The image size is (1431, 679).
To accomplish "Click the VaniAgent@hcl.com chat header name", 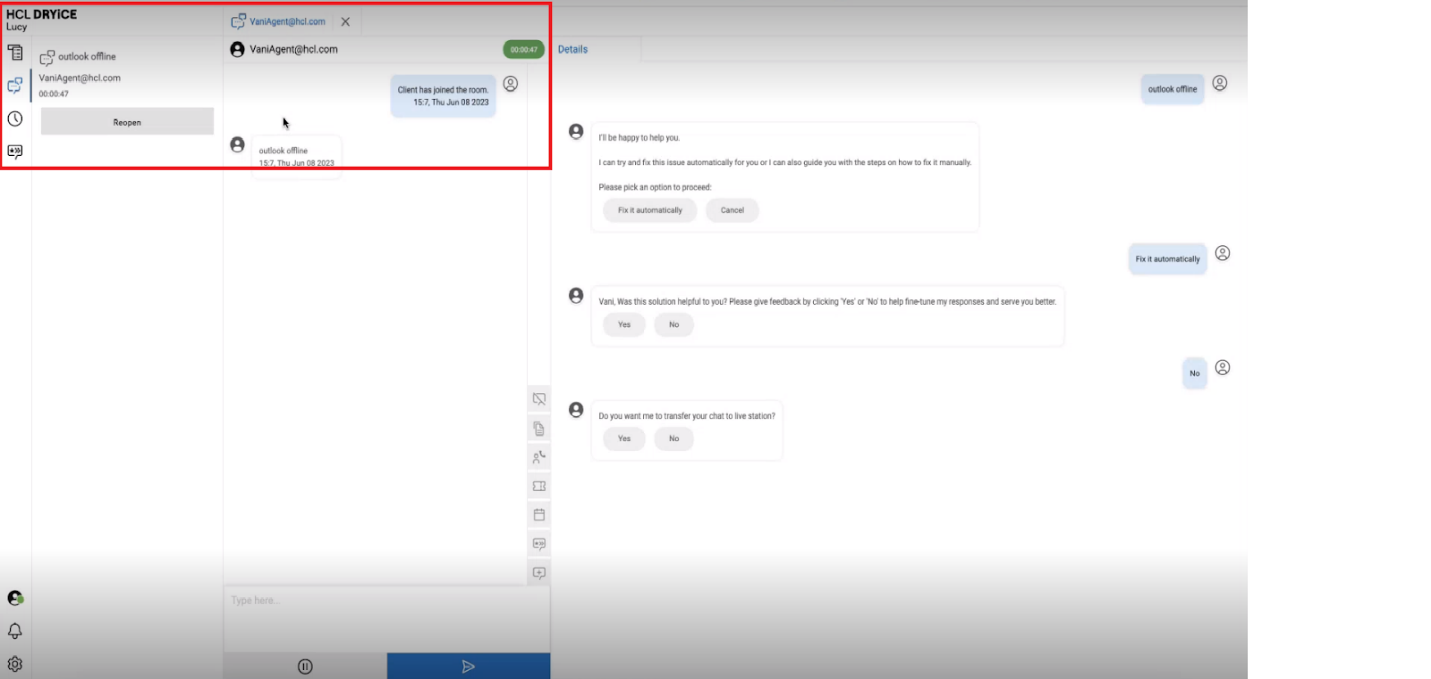I will tap(293, 49).
